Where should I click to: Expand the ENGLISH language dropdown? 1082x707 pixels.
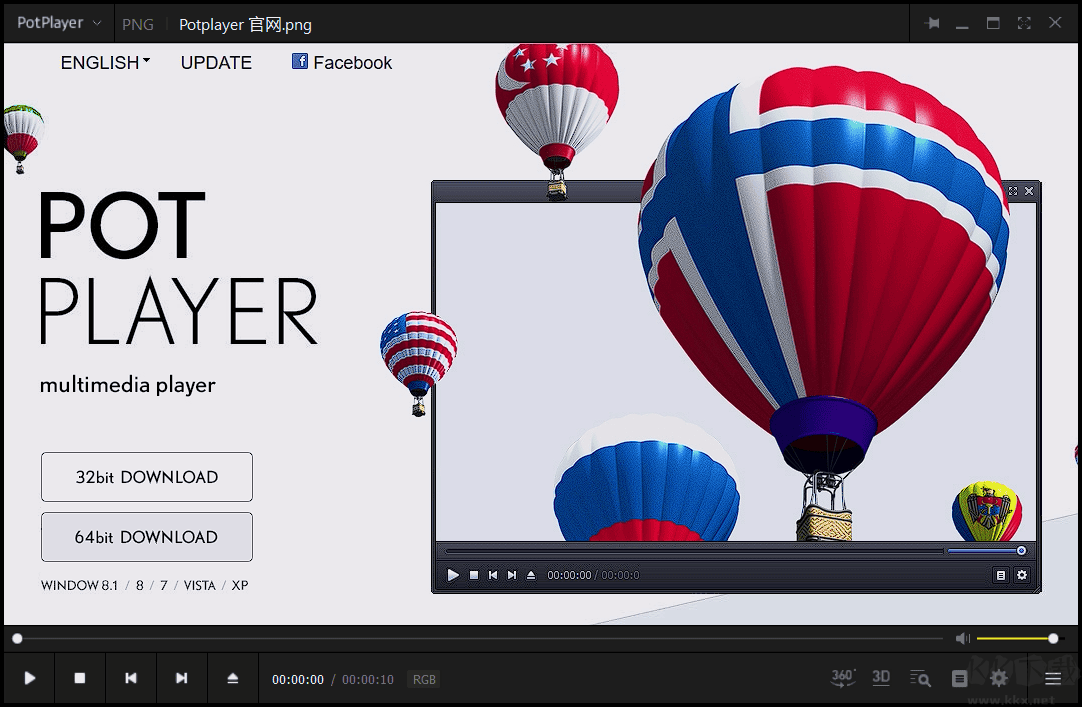pyautogui.click(x=105, y=62)
